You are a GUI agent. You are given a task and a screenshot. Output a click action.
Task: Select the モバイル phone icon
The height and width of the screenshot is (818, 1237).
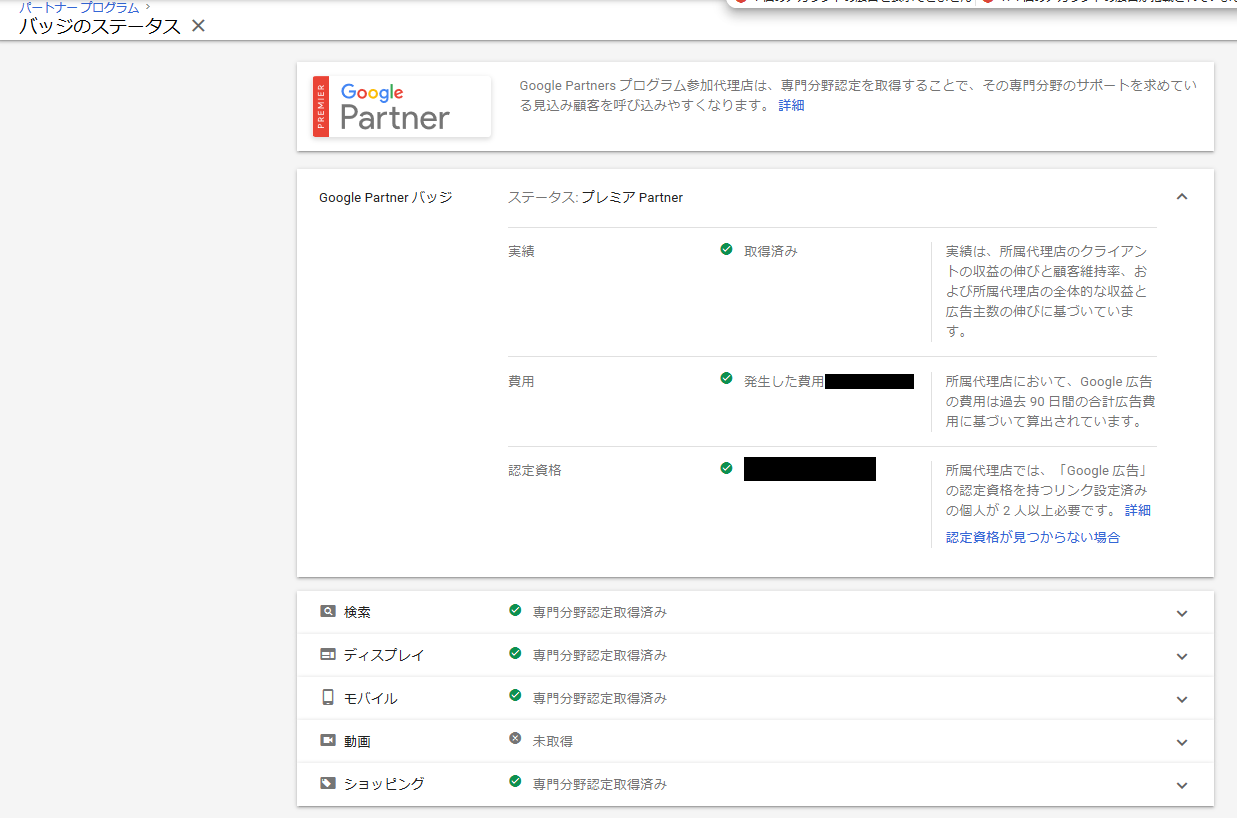pyautogui.click(x=328, y=698)
